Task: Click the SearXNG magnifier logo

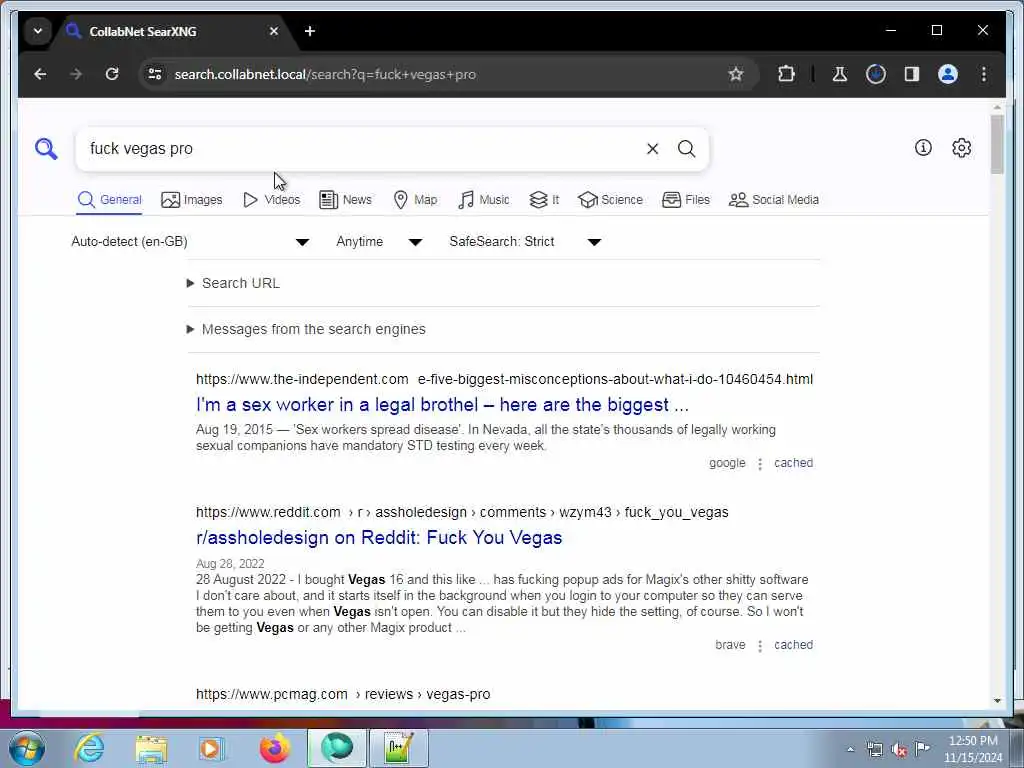Action: pyautogui.click(x=46, y=149)
